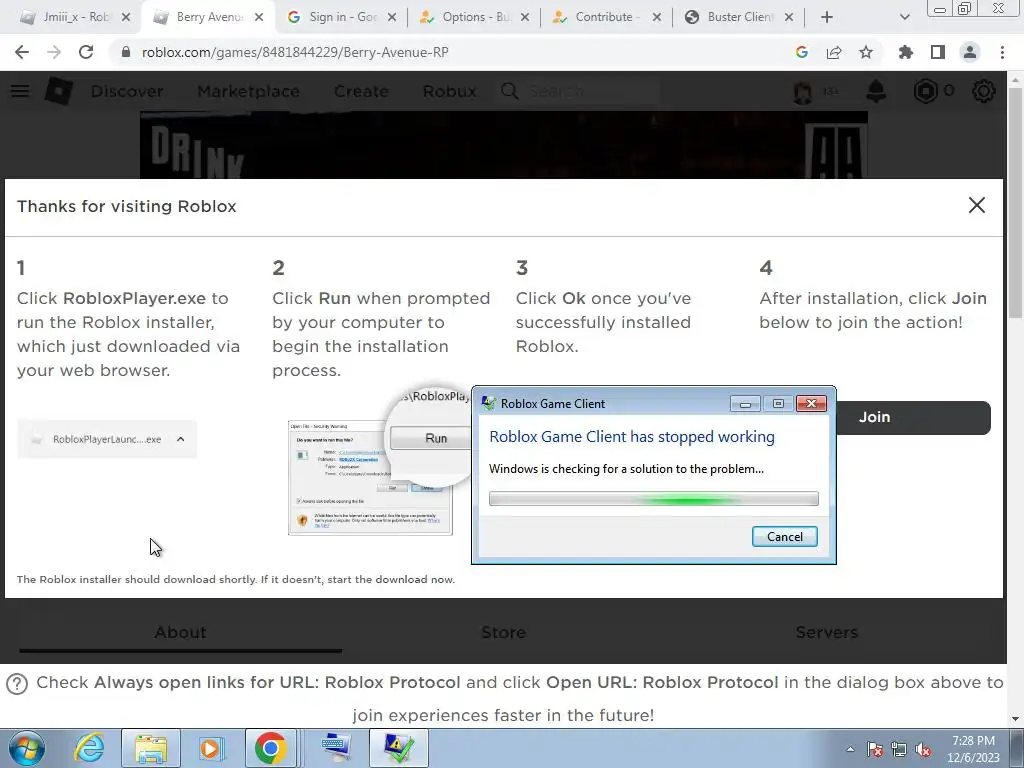Open the Roblox avatar profile icon

click(803, 91)
